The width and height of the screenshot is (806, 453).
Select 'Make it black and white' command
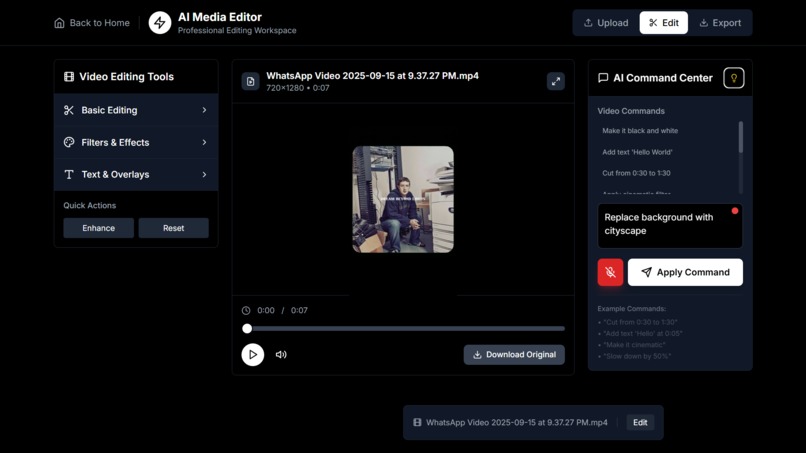tap(640, 131)
